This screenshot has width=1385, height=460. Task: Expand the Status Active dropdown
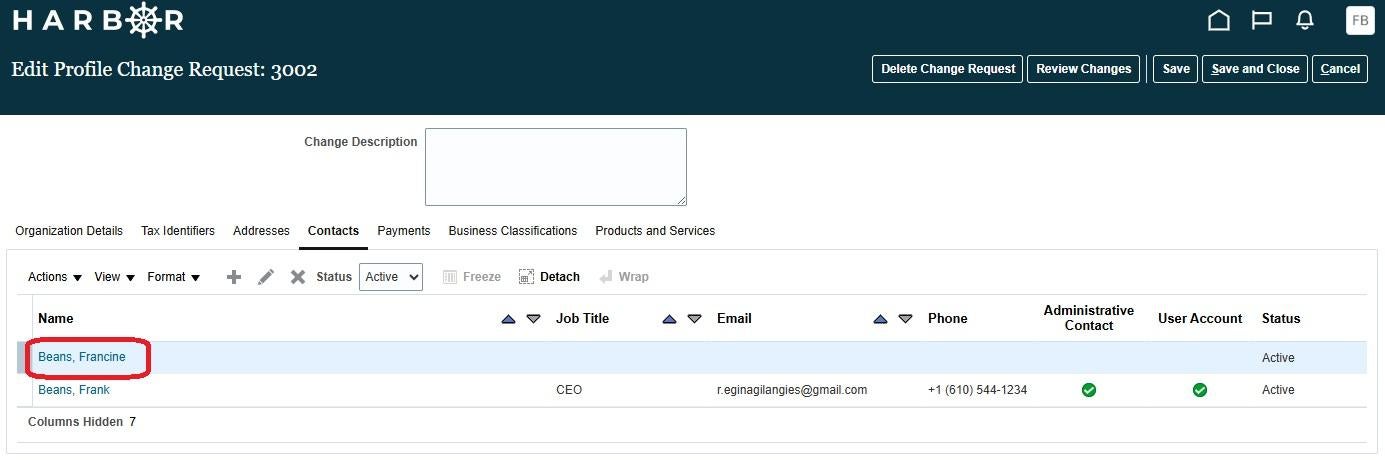391,277
